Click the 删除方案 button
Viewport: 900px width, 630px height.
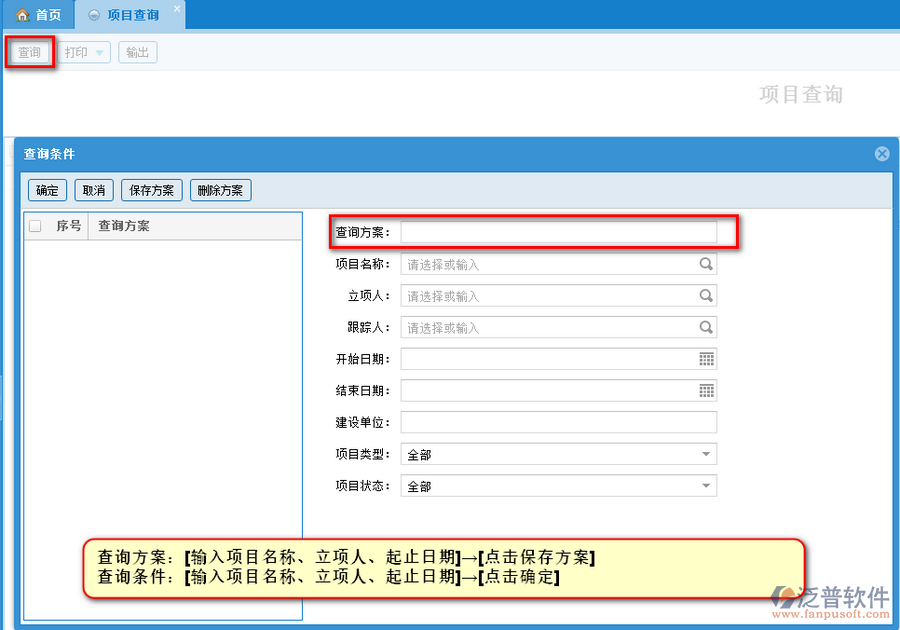pos(220,190)
